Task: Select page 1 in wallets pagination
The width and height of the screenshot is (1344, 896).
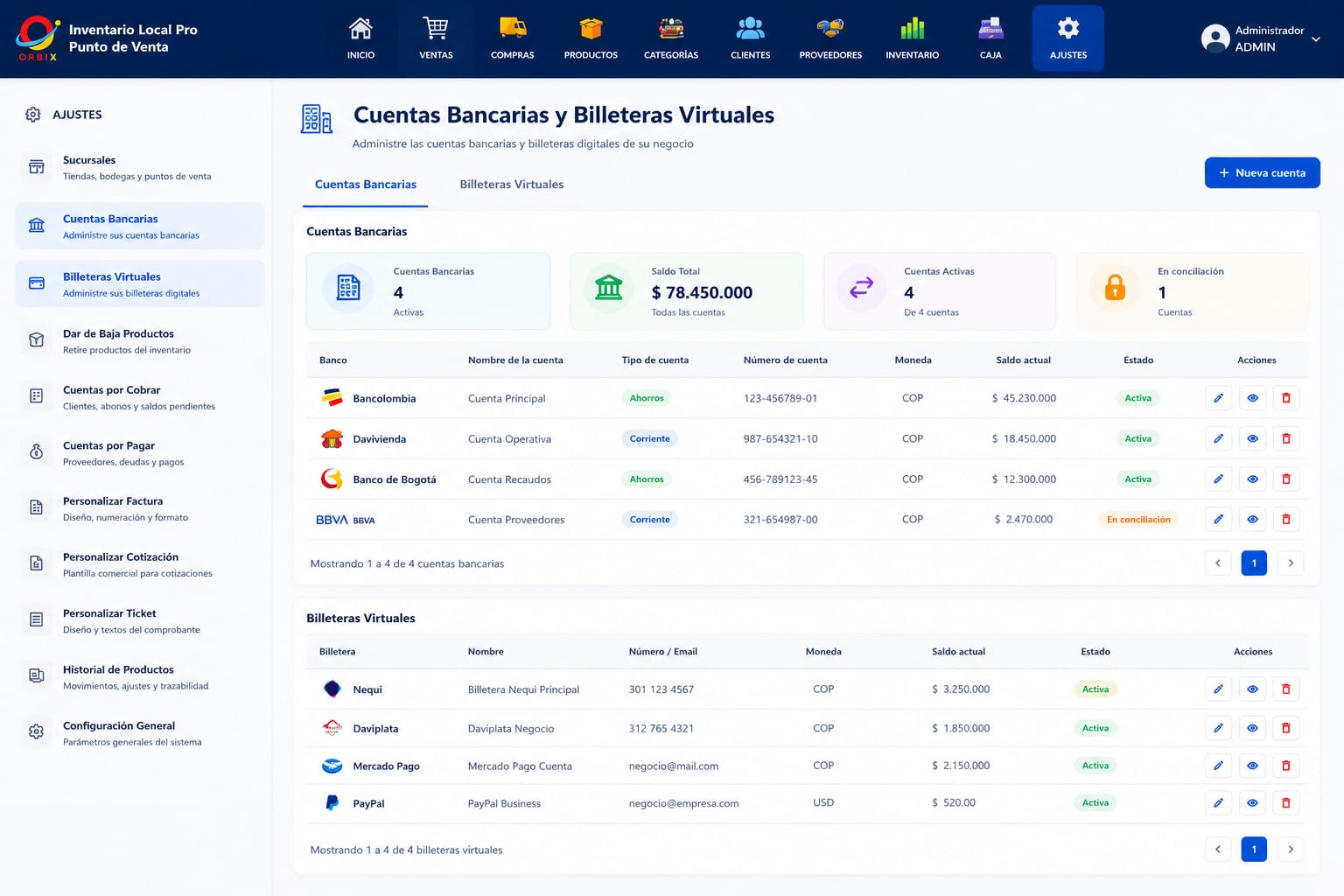Action: 1254,849
